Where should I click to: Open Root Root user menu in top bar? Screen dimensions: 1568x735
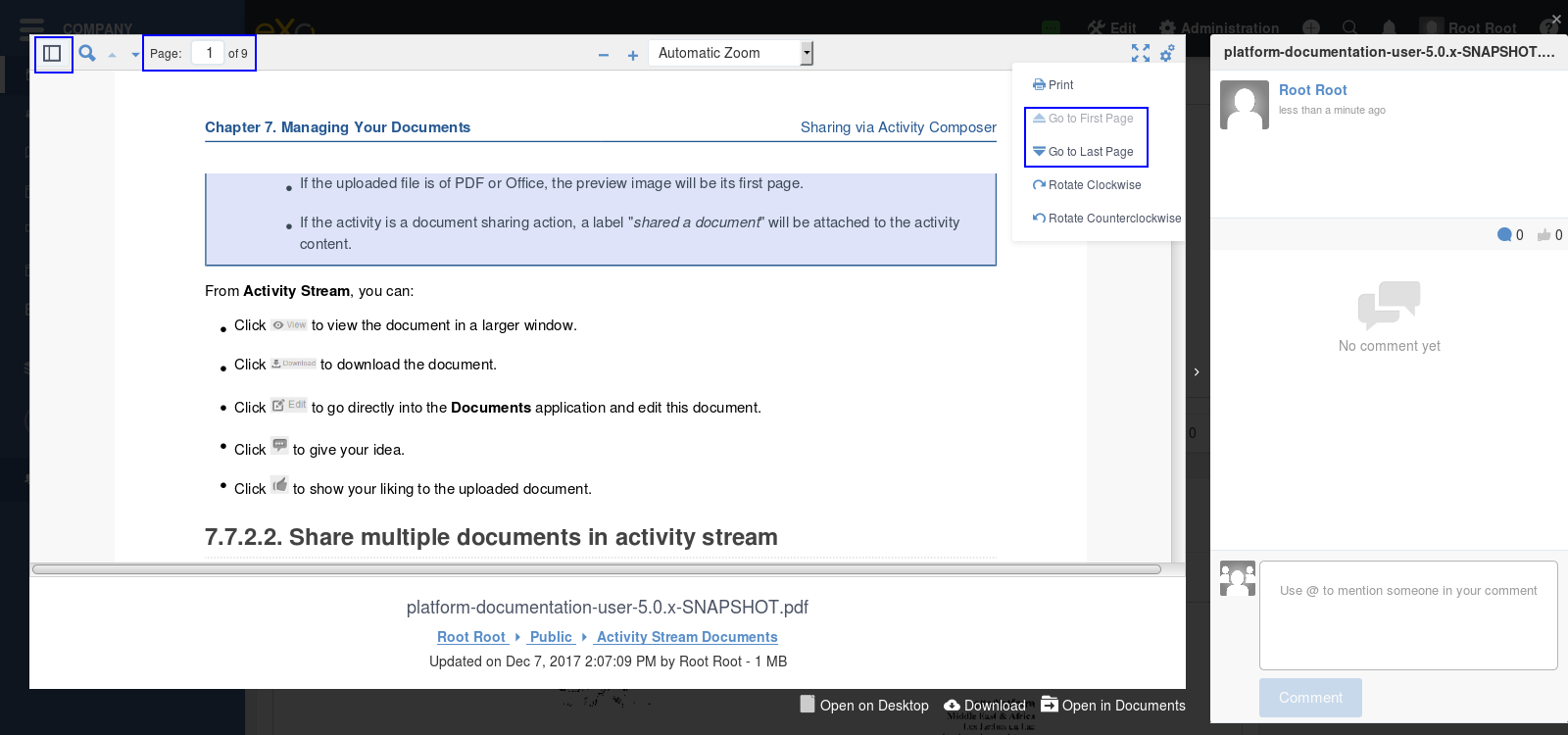point(1470,28)
